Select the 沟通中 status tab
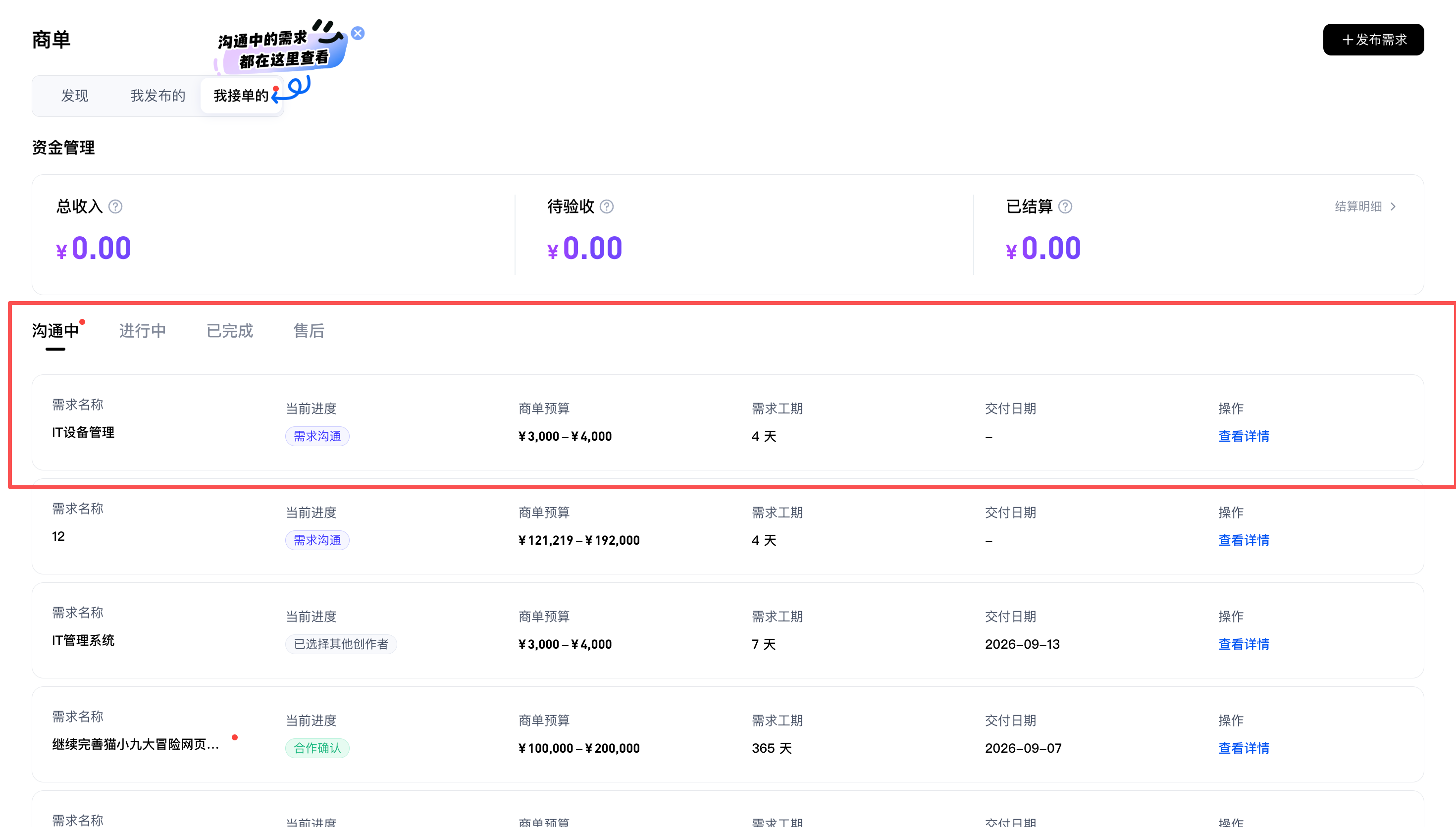Viewport: 1456px width, 827px height. point(55,331)
